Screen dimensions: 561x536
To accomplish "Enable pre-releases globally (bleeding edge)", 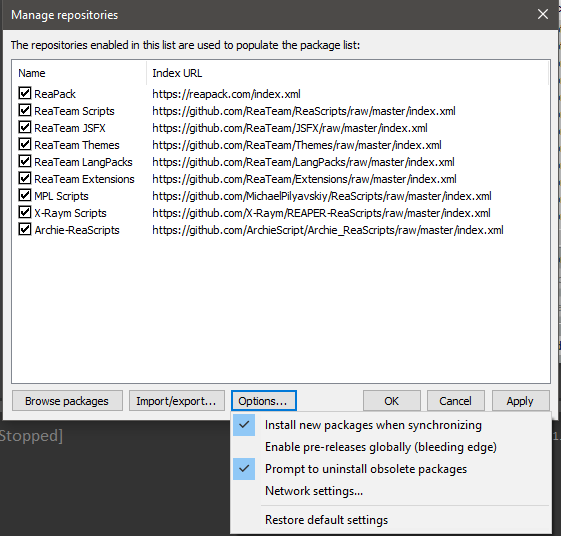I will click(391, 447).
